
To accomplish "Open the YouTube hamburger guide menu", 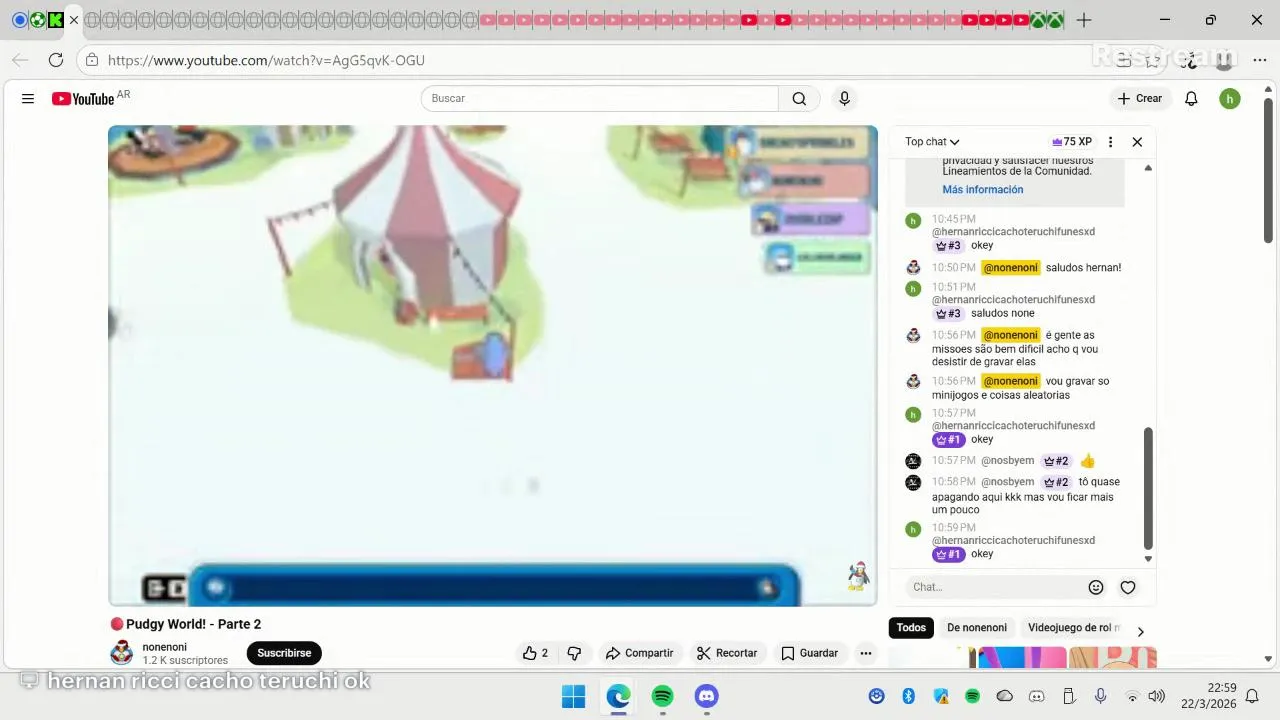I will click(x=28, y=98).
